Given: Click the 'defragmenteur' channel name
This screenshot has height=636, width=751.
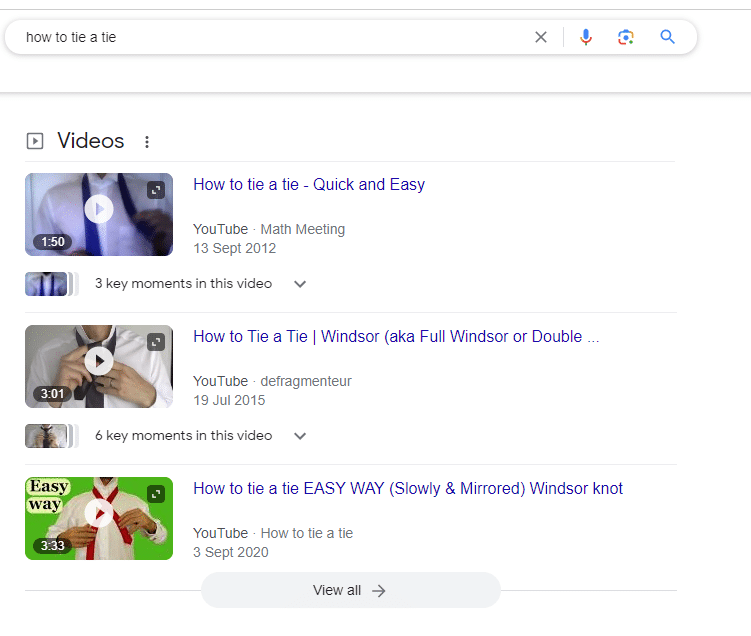Looking at the screenshot, I should [x=306, y=381].
